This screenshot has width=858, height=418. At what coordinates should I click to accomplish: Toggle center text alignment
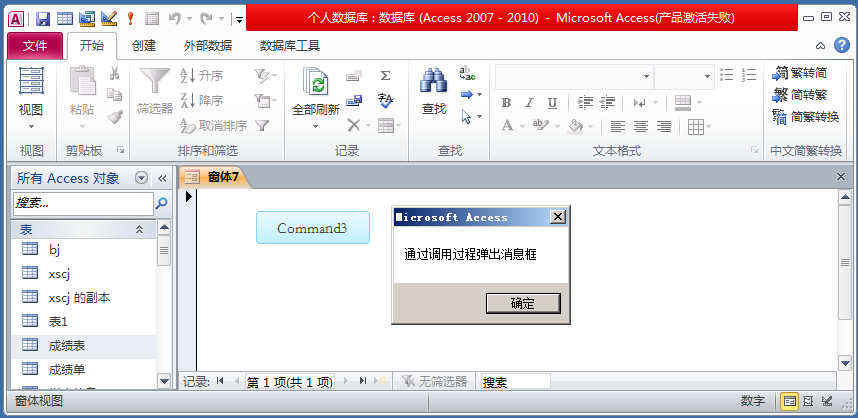pyautogui.click(x=641, y=127)
